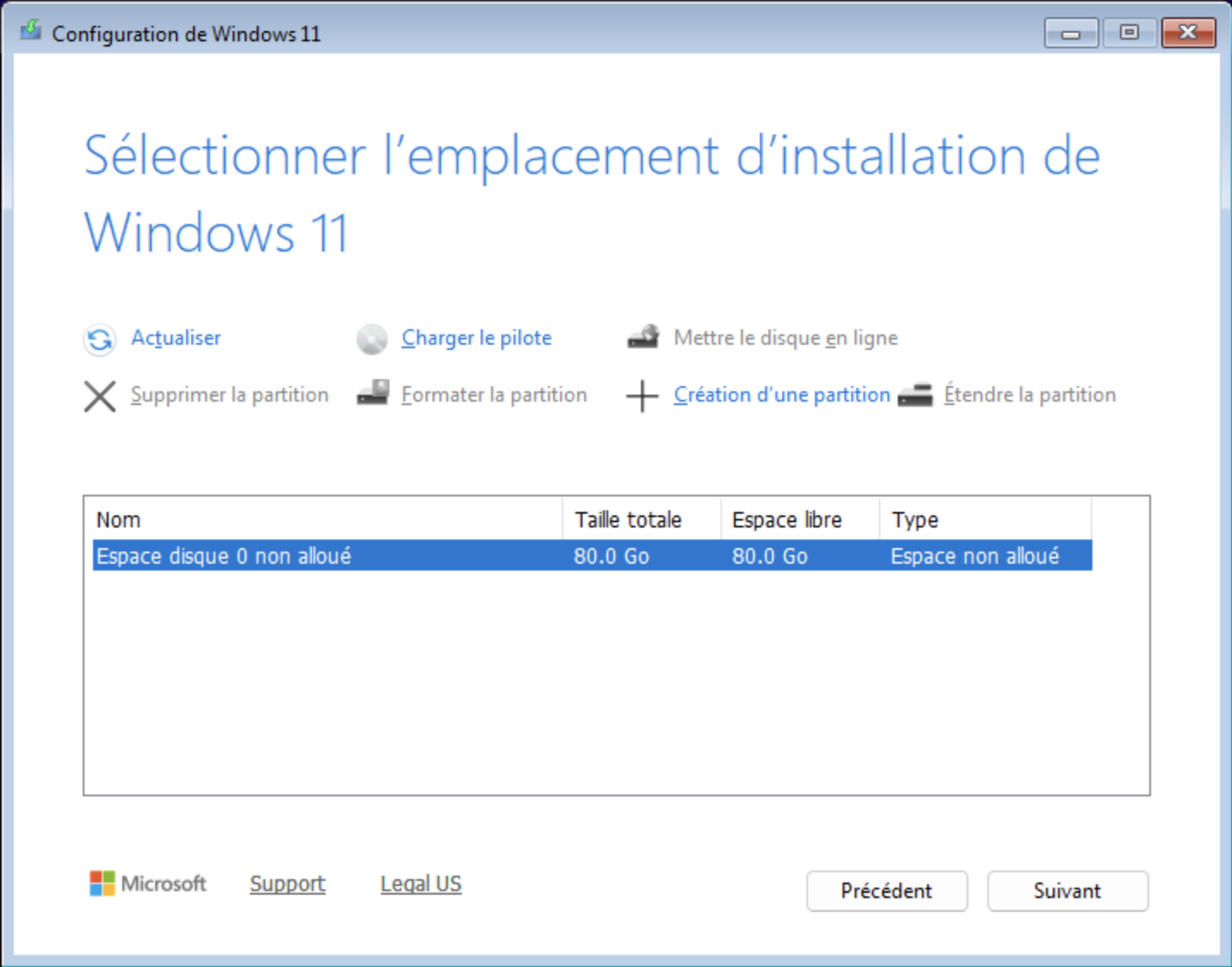Click the Charger le pilote disc icon
Screen dimensions: 1232x967
tap(372, 340)
